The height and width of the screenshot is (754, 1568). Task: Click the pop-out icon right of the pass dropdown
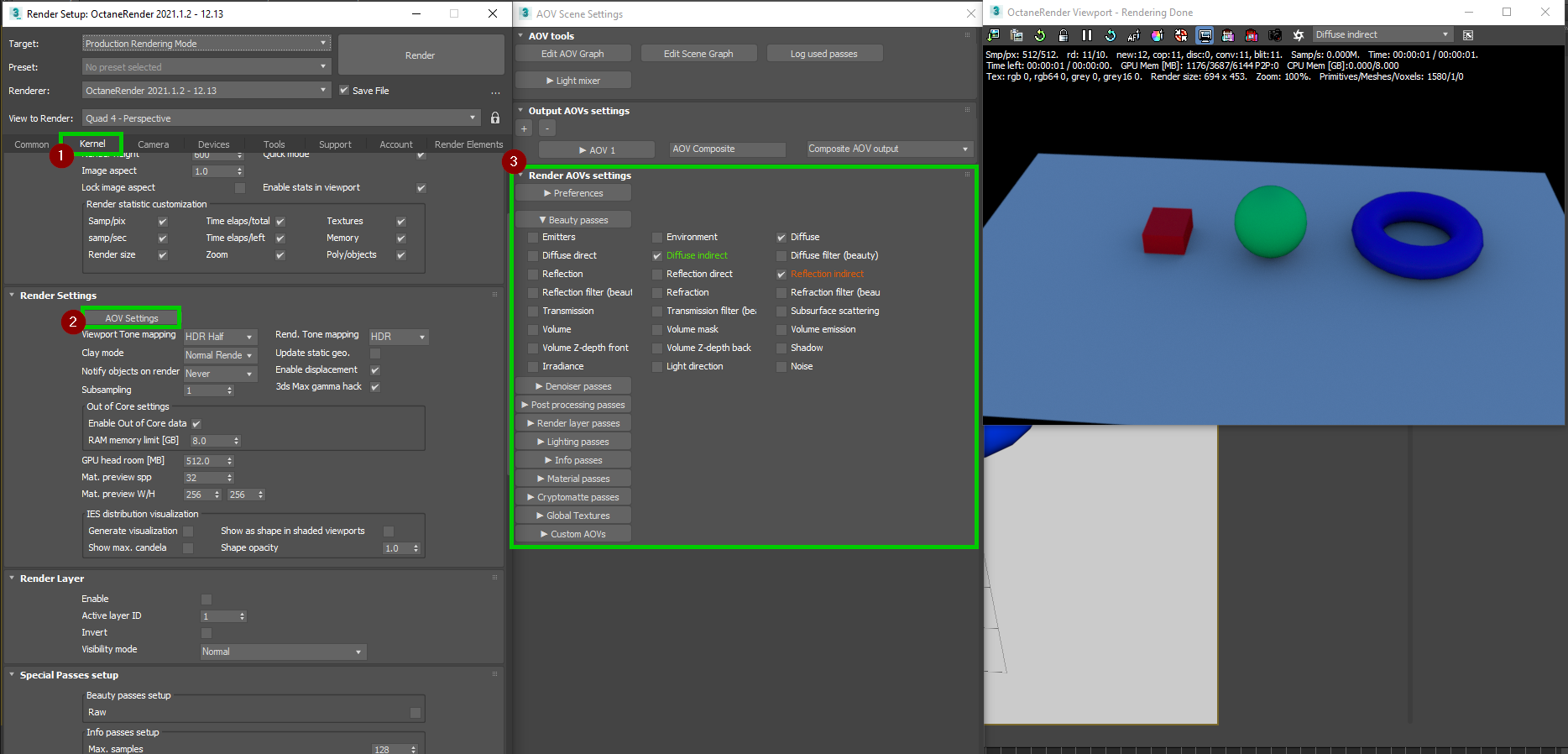point(1468,35)
